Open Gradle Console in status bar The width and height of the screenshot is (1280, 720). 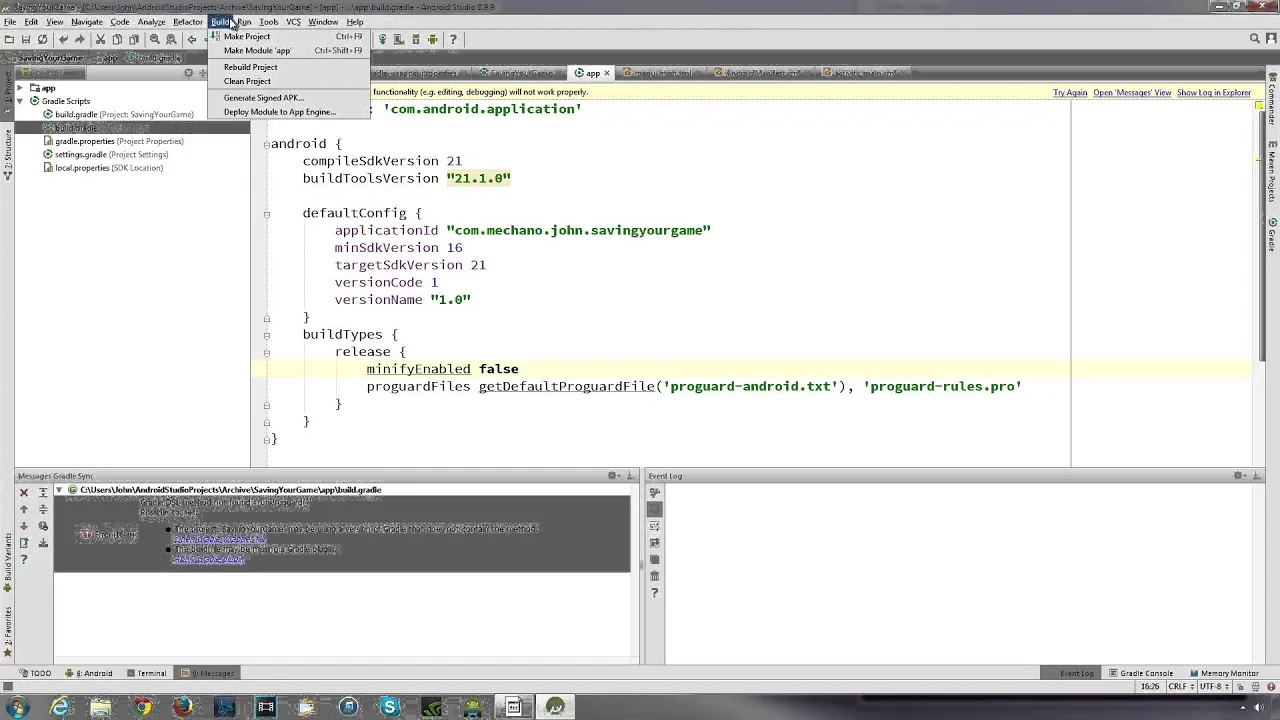[x=1140, y=673]
